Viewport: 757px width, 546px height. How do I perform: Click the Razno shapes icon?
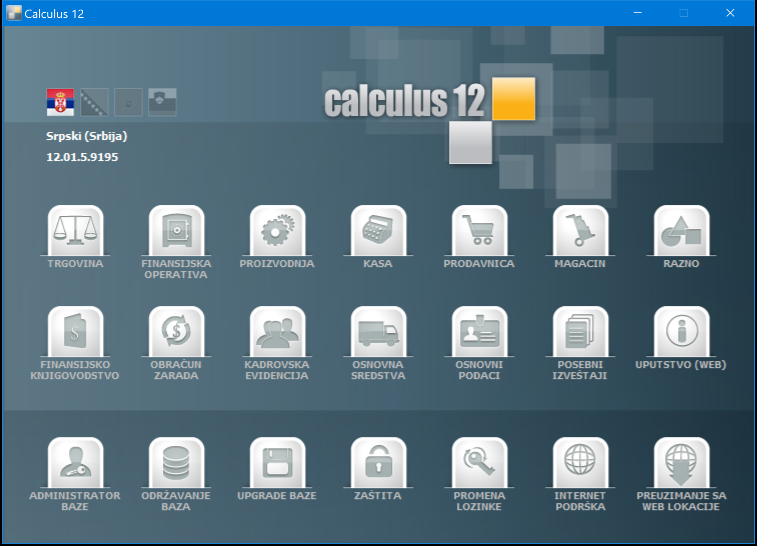pyautogui.click(x=681, y=231)
